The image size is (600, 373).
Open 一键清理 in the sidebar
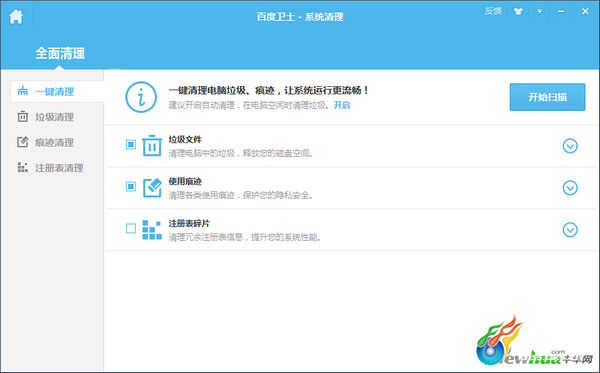tap(57, 91)
